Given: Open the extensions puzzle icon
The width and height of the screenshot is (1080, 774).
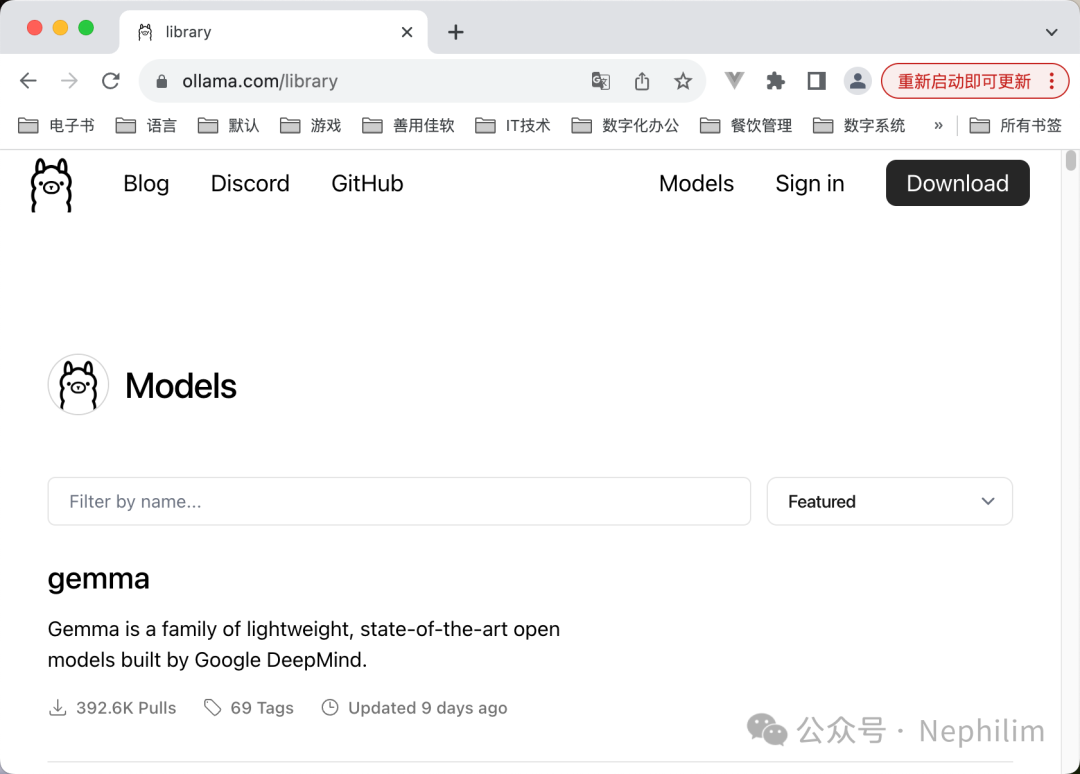Looking at the screenshot, I should [776, 81].
